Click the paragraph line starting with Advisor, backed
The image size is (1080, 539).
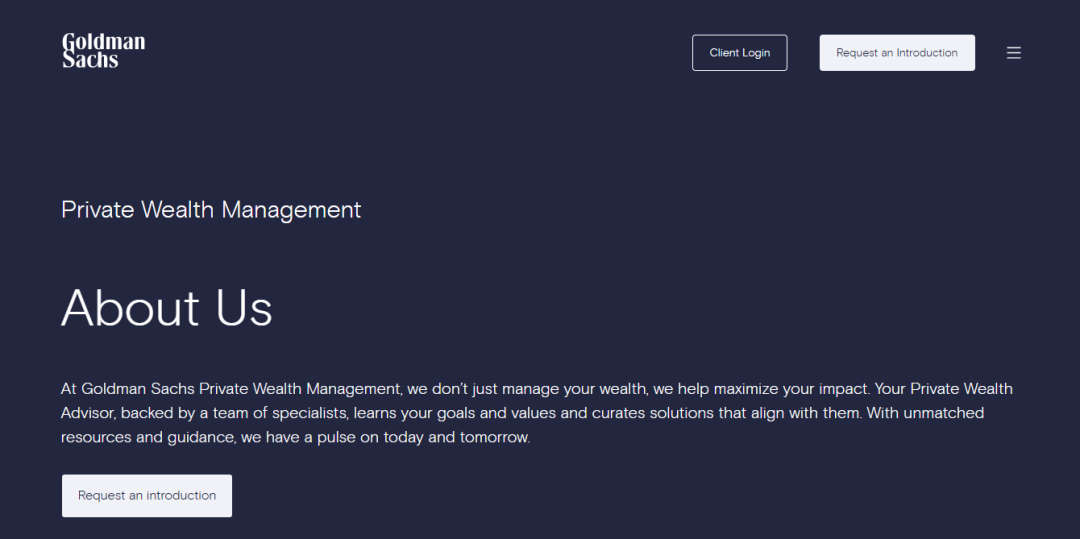[522, 413]
